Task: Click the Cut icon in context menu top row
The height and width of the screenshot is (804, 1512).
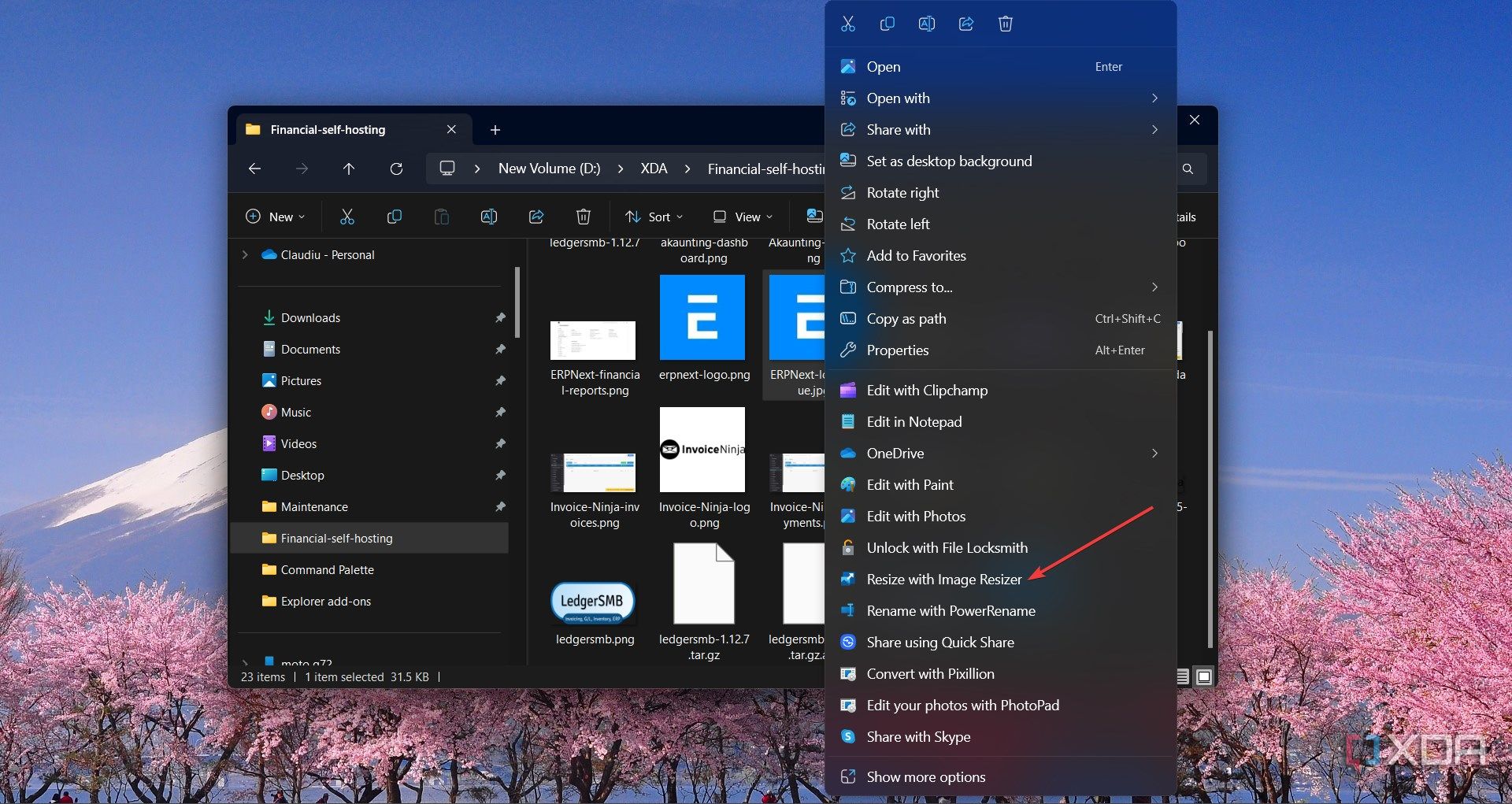Action: [848, 24]
